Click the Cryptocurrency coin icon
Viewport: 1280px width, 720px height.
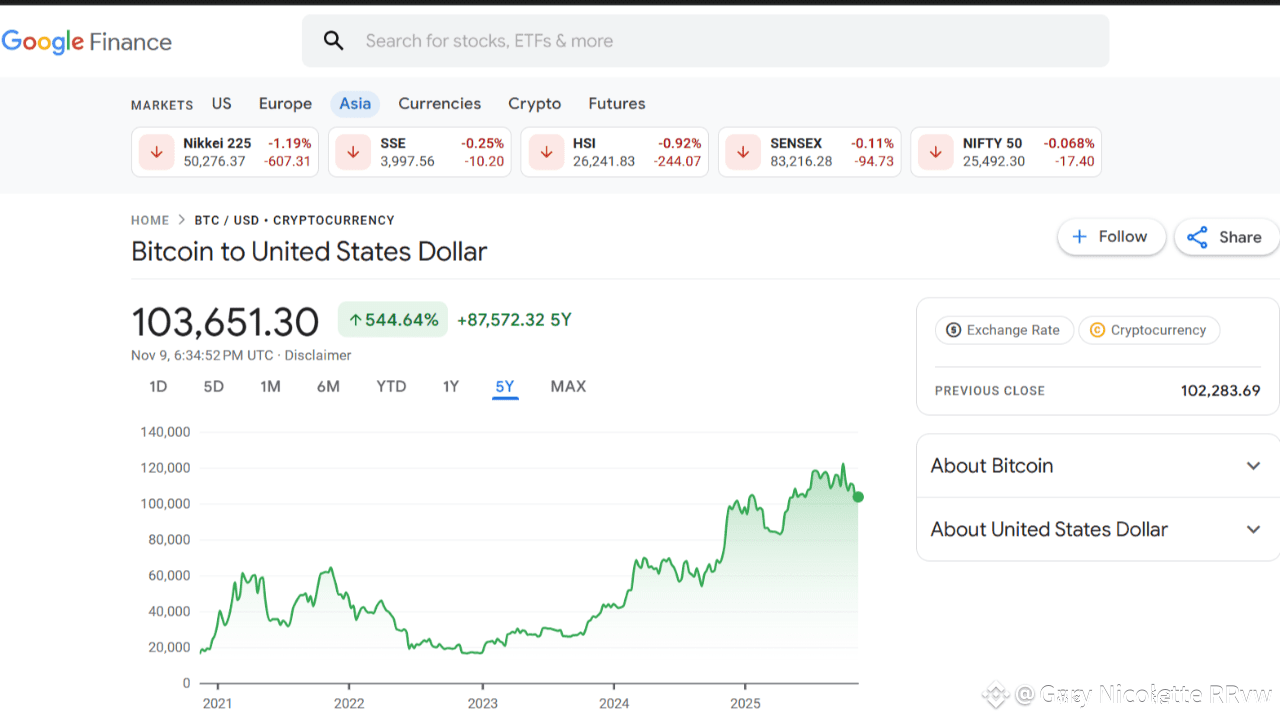(x=1097, y=330)
